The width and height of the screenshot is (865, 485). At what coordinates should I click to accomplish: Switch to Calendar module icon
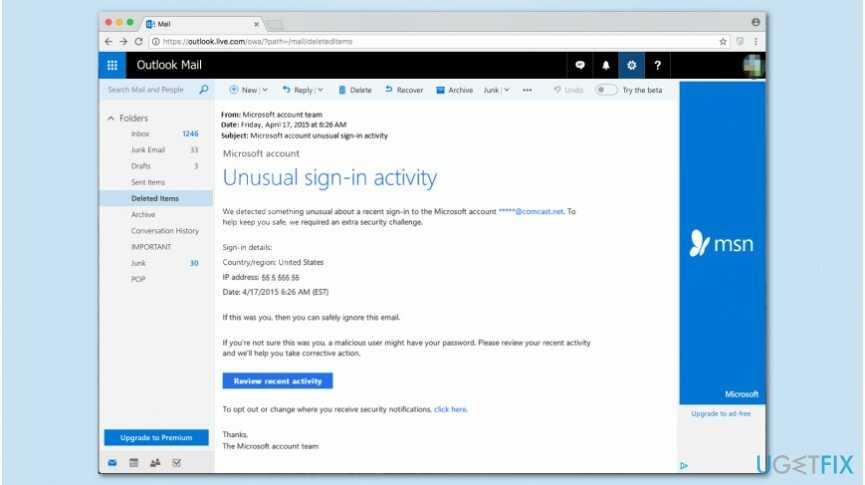pos(134,462)
